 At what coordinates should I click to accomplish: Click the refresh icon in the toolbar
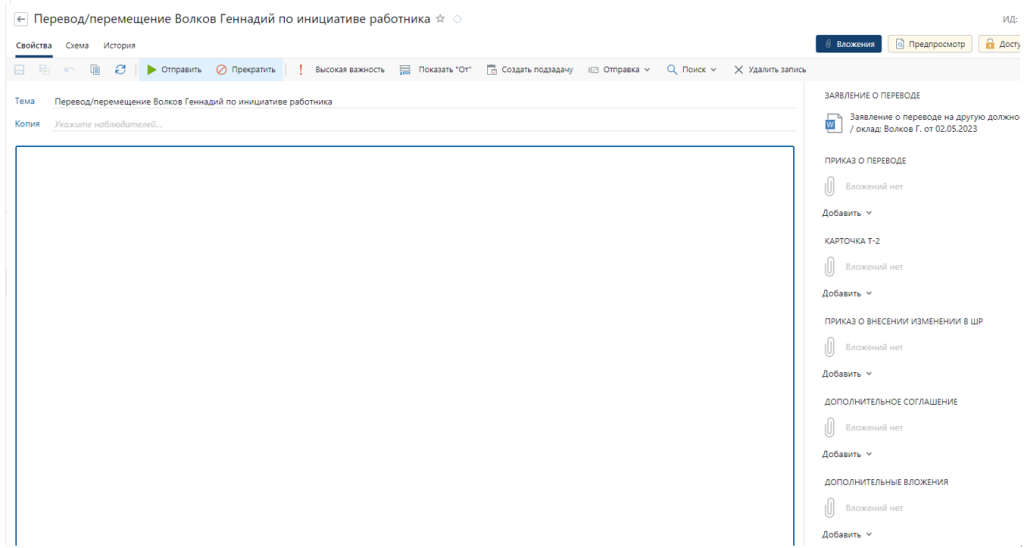120,70
